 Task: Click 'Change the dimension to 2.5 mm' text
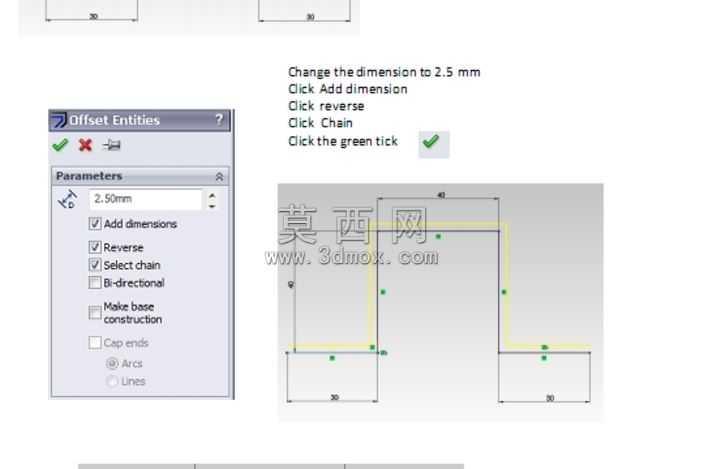pos(384,72)
